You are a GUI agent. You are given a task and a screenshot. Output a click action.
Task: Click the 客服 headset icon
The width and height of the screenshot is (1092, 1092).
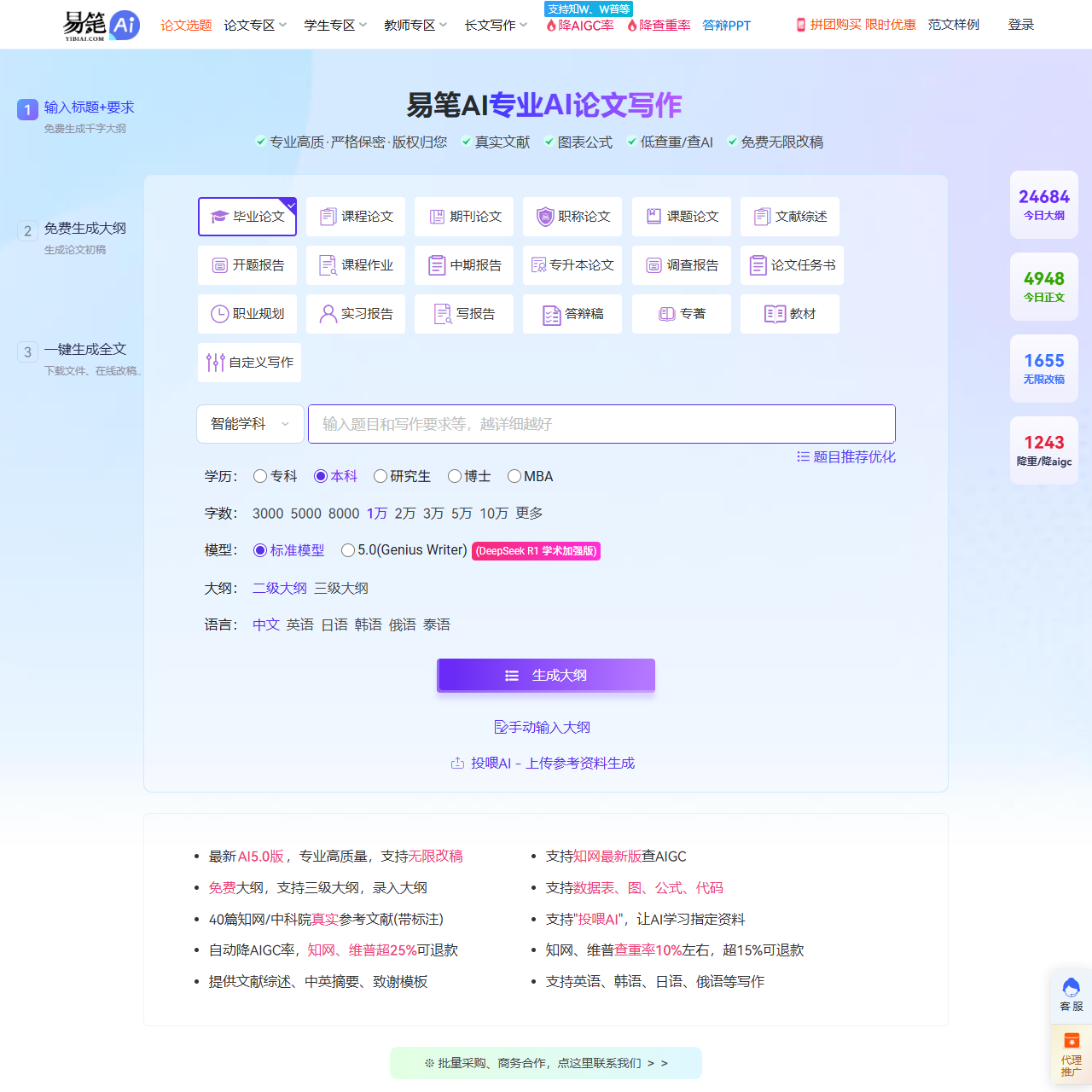tap(1072, 988)
